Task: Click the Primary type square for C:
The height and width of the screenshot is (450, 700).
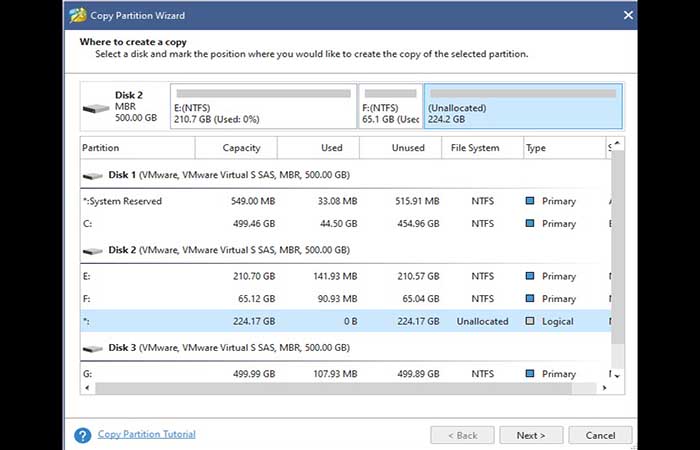Action: [530, 223]
